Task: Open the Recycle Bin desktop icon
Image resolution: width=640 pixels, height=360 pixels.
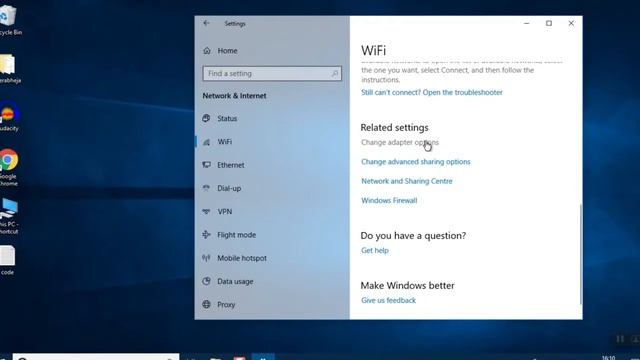Action: coord(8,20)
